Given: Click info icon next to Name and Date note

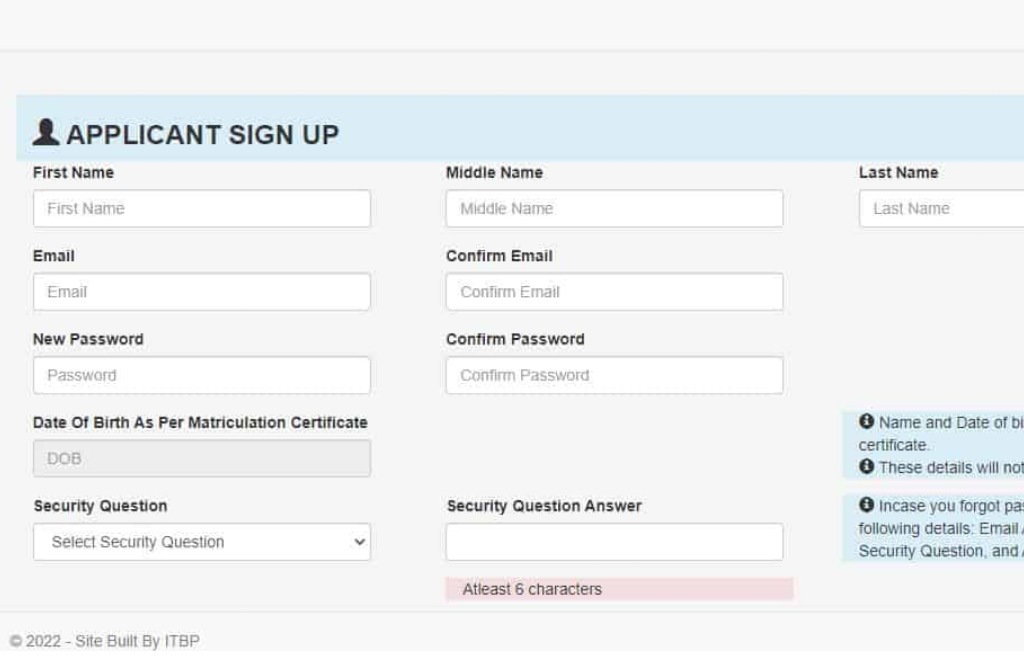Looking at the screenshot, I should (866, 422).
